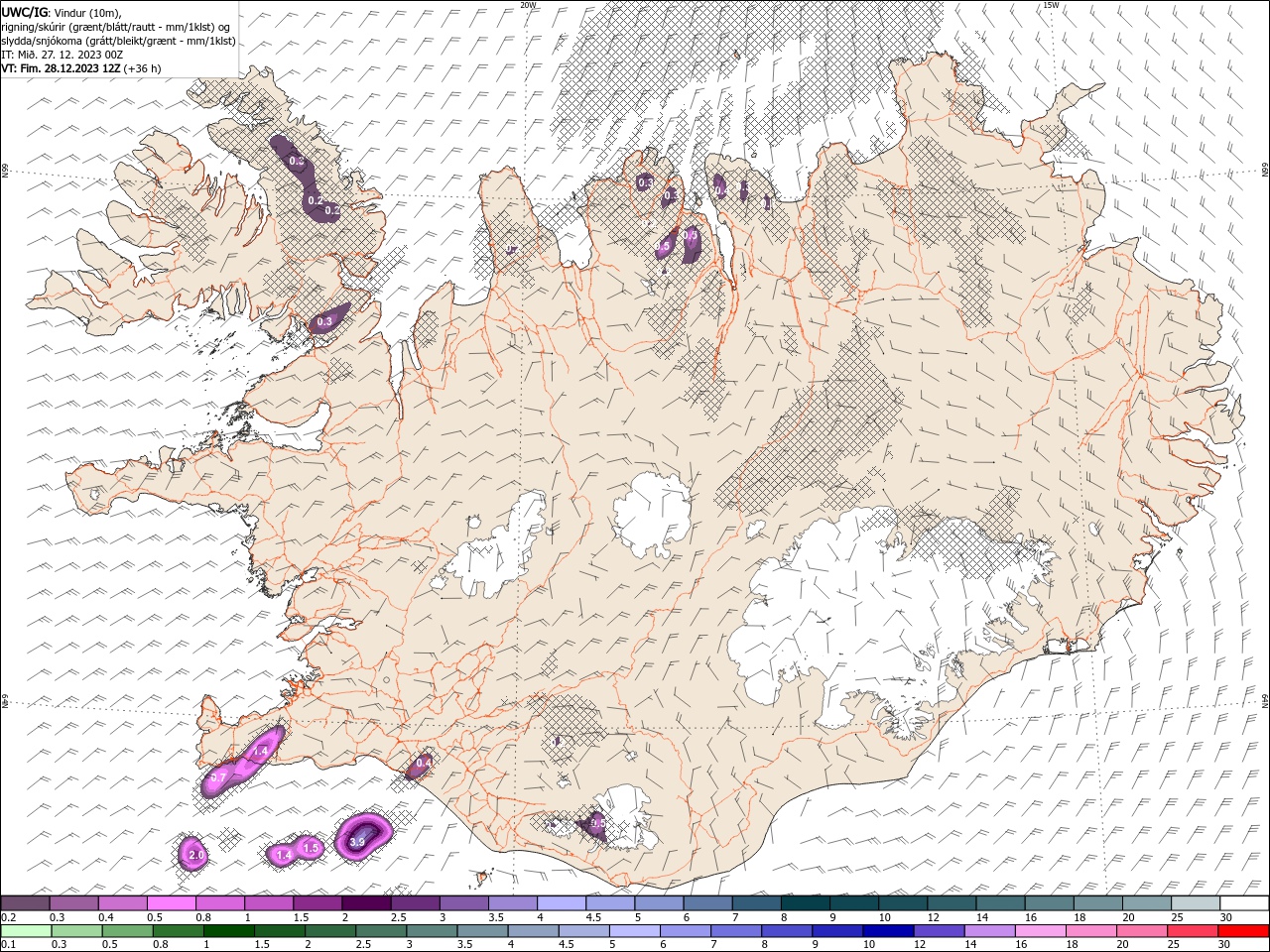Pick the lavender 4 snow scale swatch
This screenshot has width=1270, height=952.
(561, 903)
